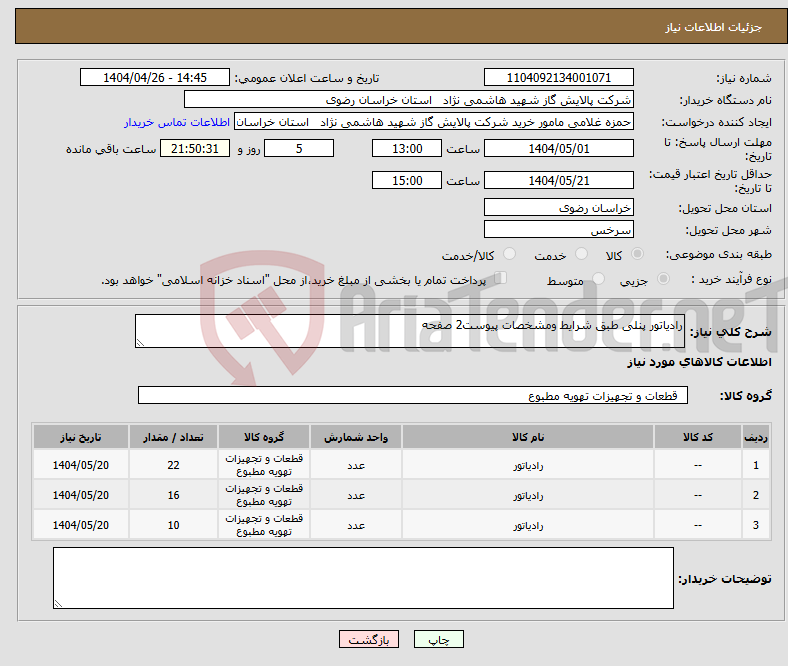Click the validity date 1404/05/21 field
Image resolution: width=788 pixels, height=666 pixels.
[x=558, y=180]
